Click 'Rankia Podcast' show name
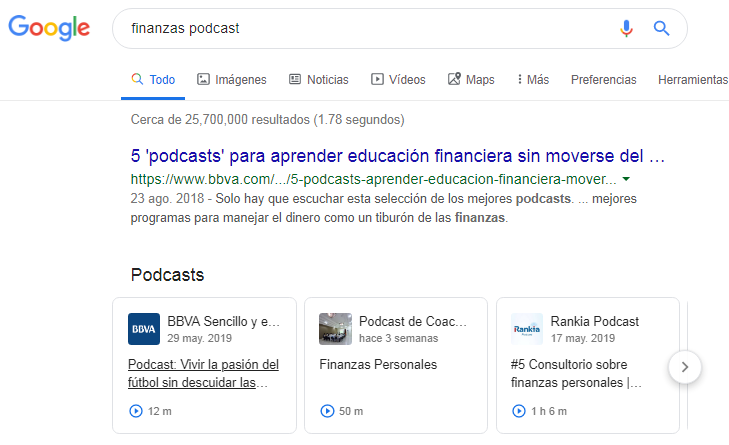729x445 pixels. tap(595, 321)
